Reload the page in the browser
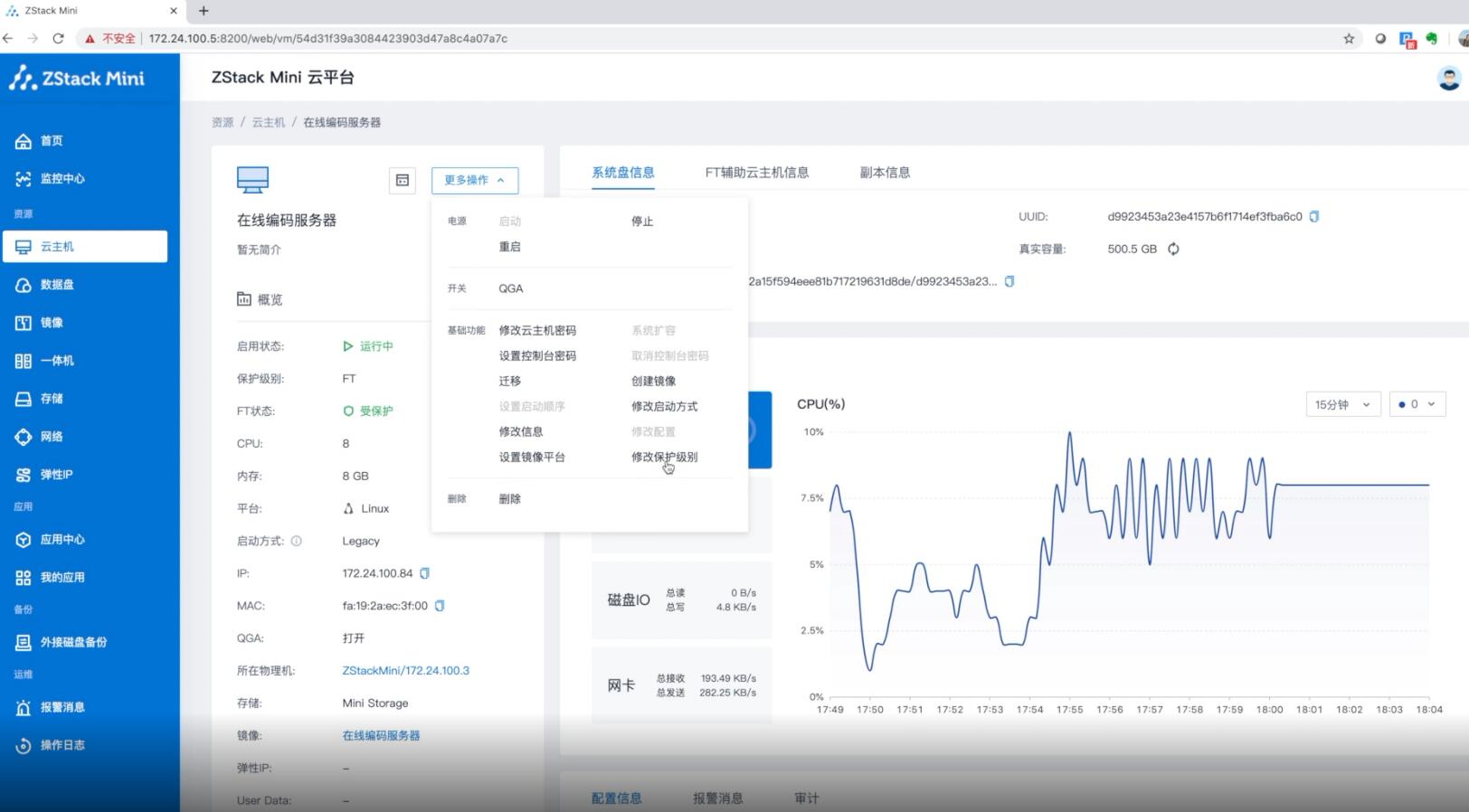This screenshot has height=812, width=1469. (59, 39)
